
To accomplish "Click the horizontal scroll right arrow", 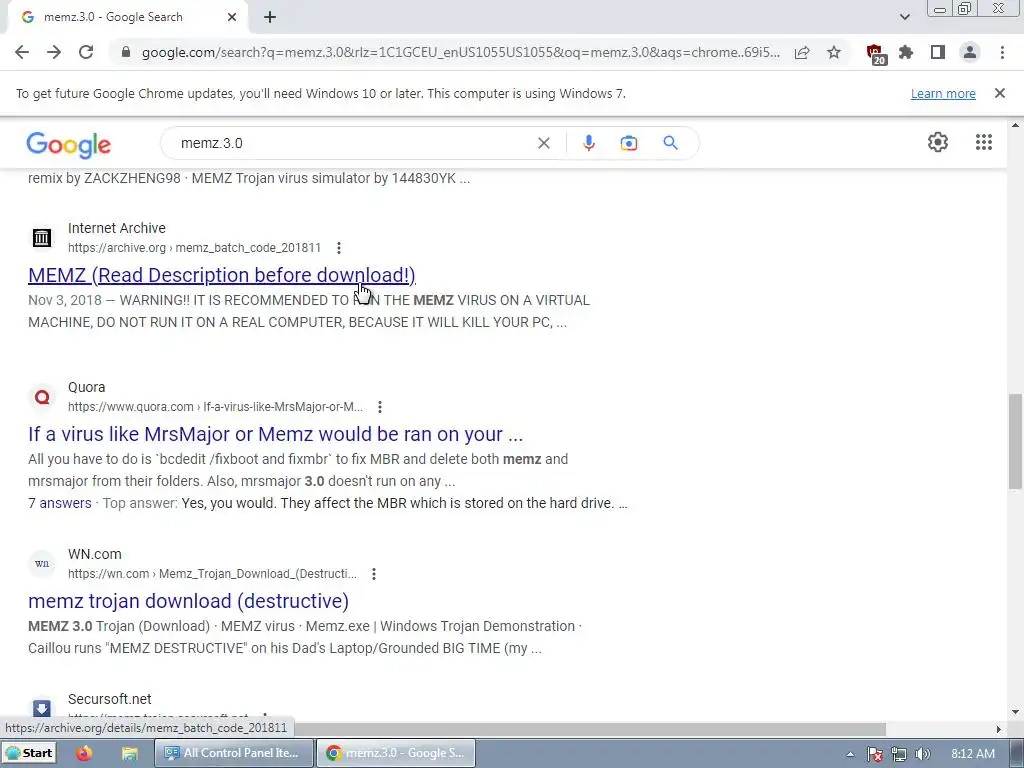I will coord(999,729).
